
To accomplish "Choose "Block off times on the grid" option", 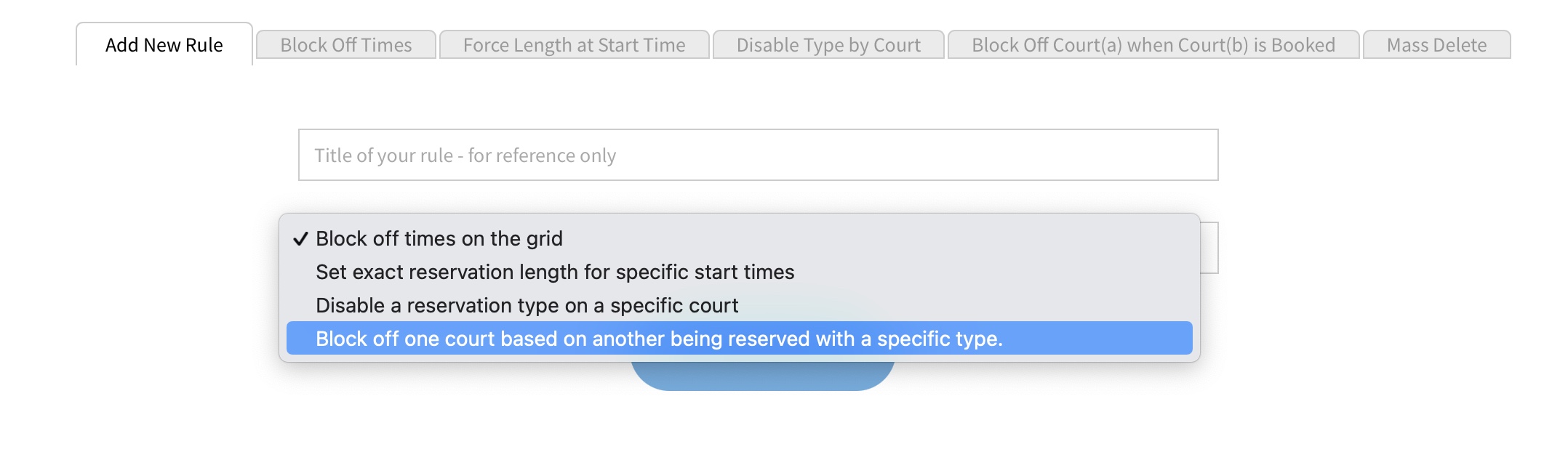I will 439,238.
